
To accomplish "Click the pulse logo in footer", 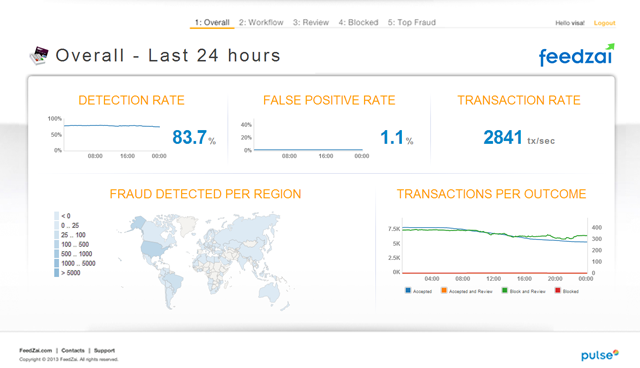I will coord(600,355).
